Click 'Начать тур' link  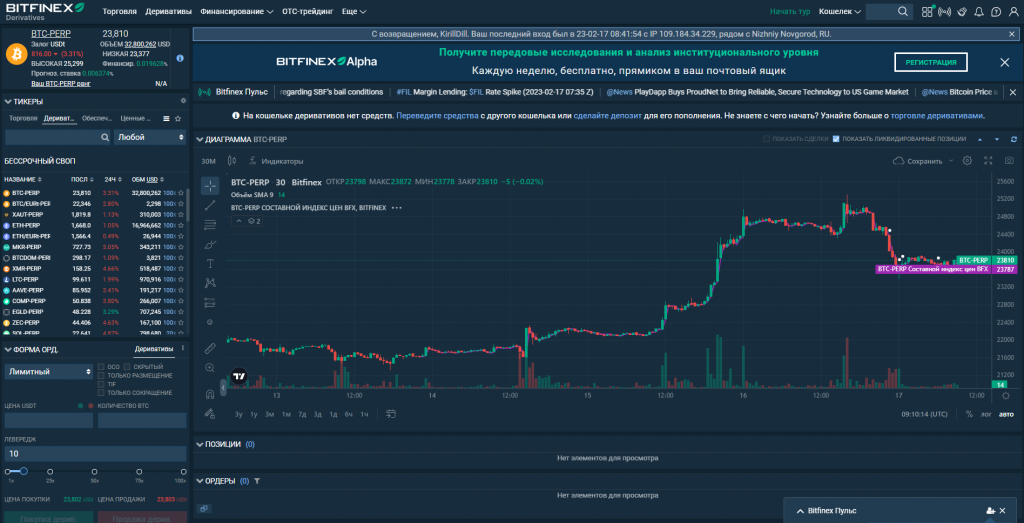[x=790, y=12]
